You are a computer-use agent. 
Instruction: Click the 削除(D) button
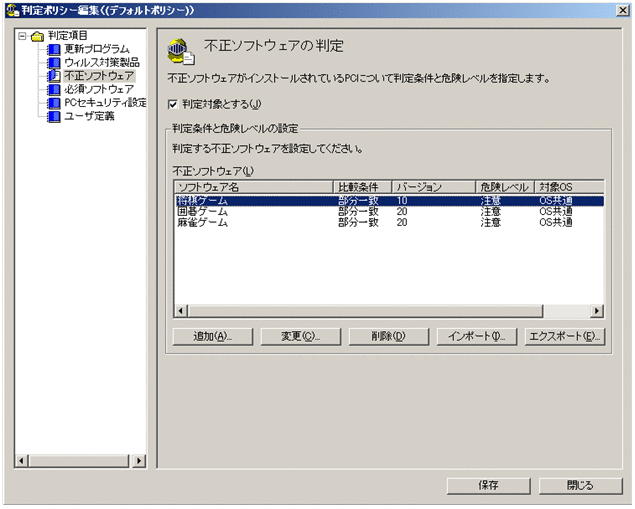click(388, 336)
